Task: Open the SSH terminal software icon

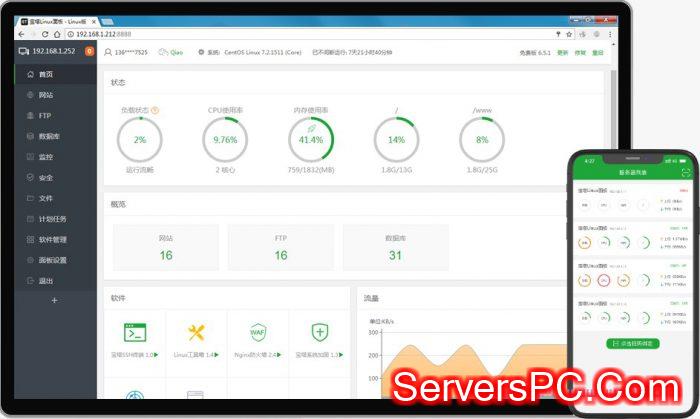Action: pyautogui.click(x=134, y=333)
